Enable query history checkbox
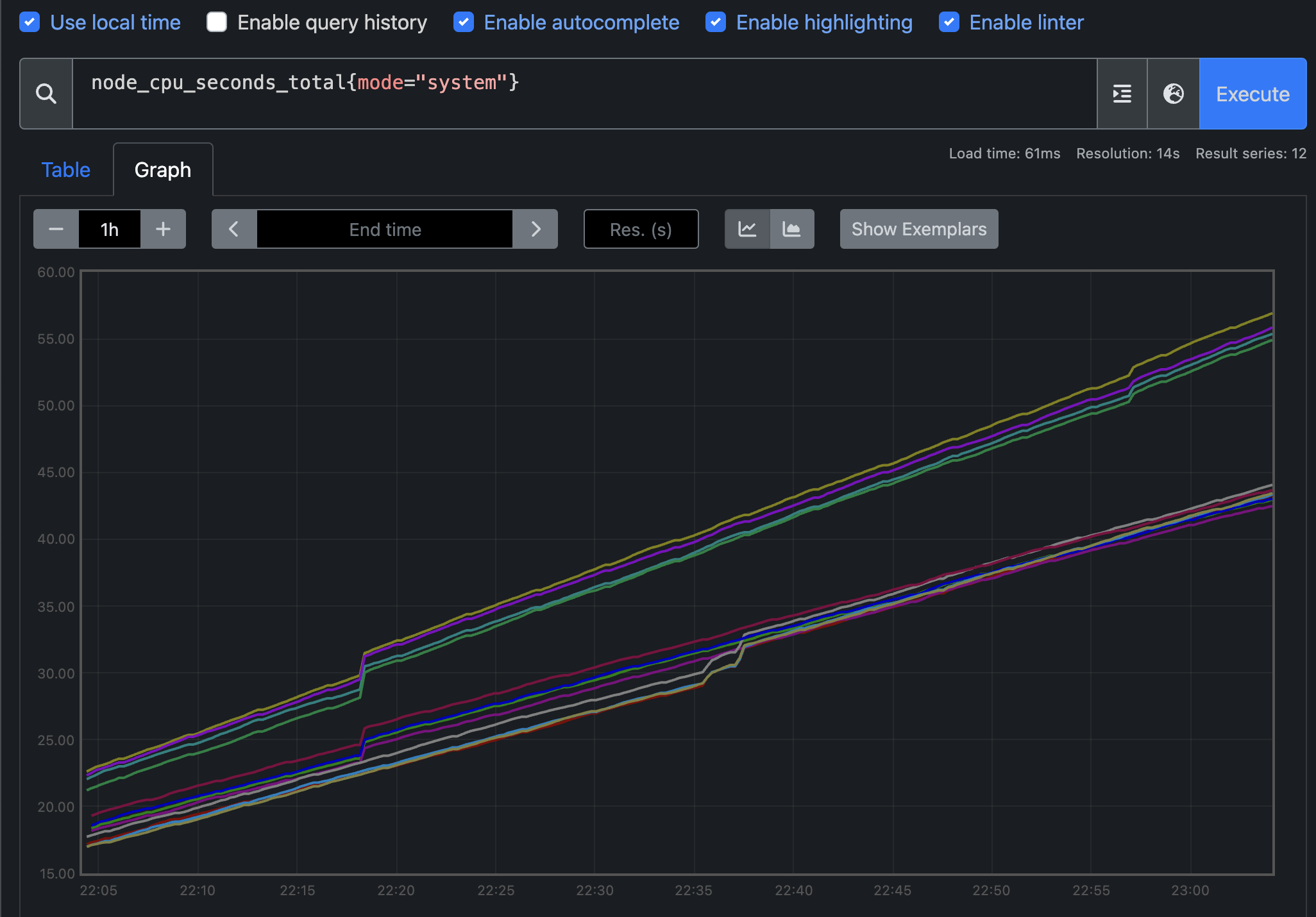 click(217, 22)
